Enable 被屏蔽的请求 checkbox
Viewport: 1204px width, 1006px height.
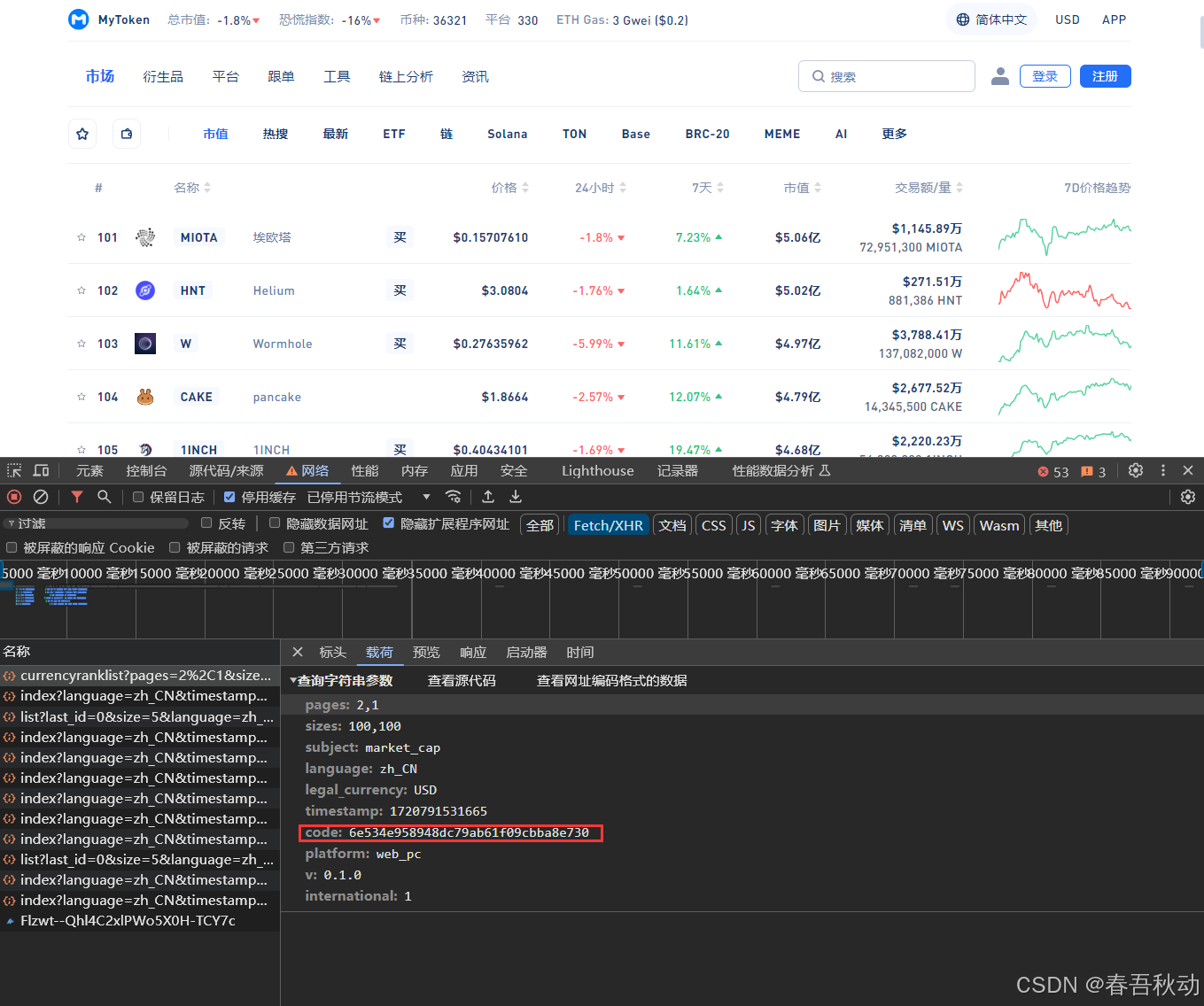coord(175,547)
